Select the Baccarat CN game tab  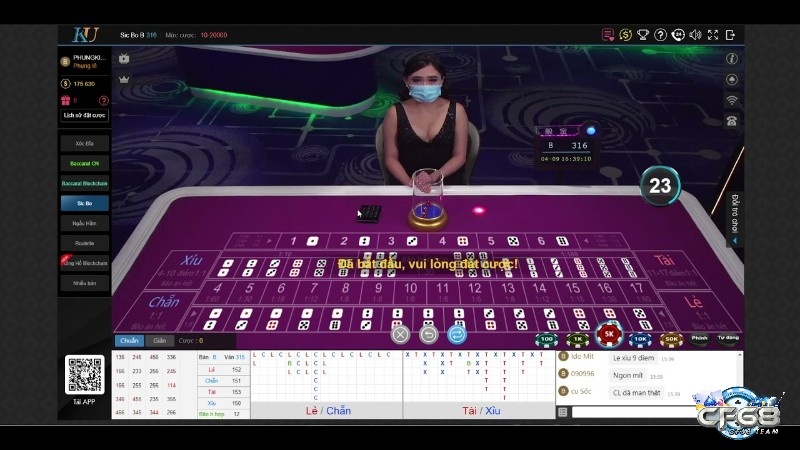pos(85,163)
